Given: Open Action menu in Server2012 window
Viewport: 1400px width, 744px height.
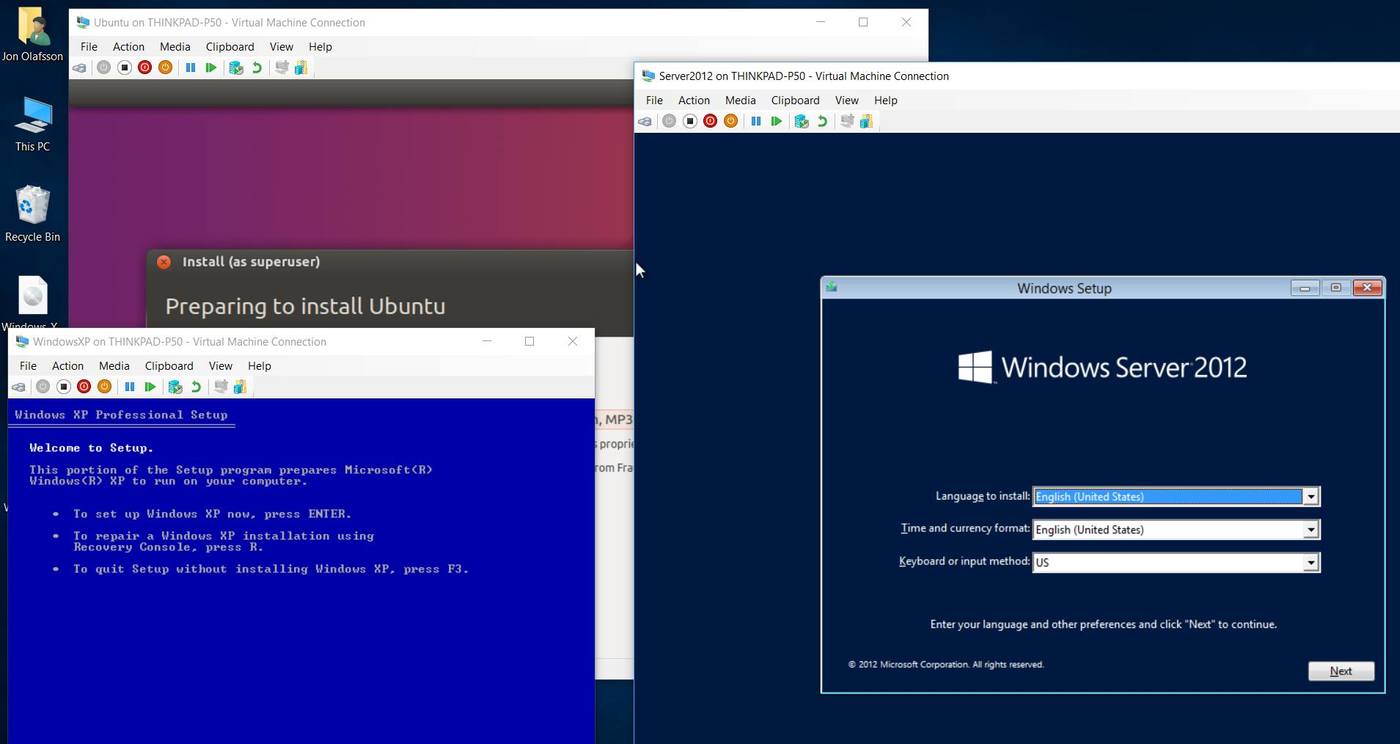Looking at the screenshot, I should point(694,100).
